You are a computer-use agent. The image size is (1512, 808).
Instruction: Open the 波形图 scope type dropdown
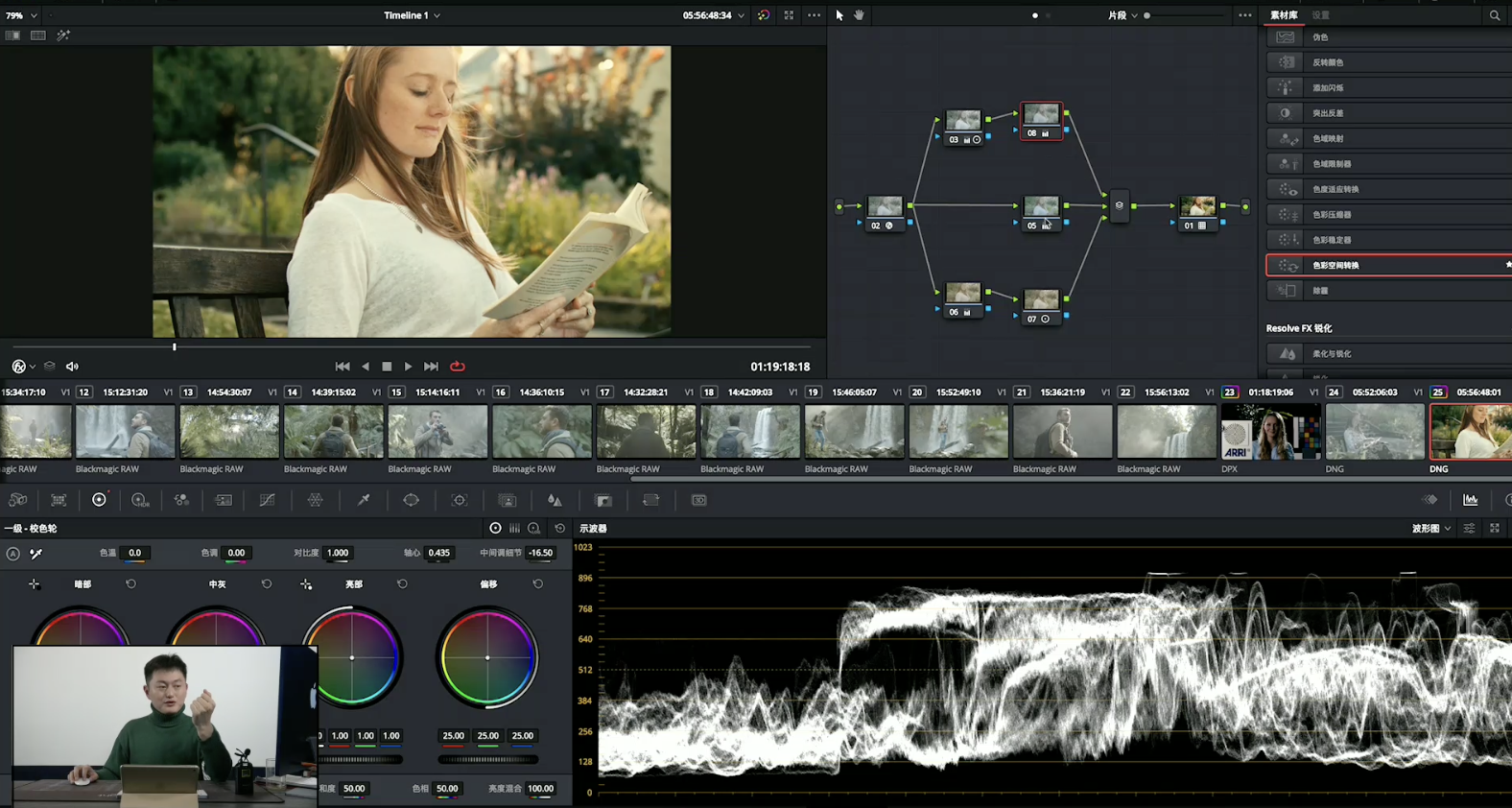click(x=1430, y=529)
